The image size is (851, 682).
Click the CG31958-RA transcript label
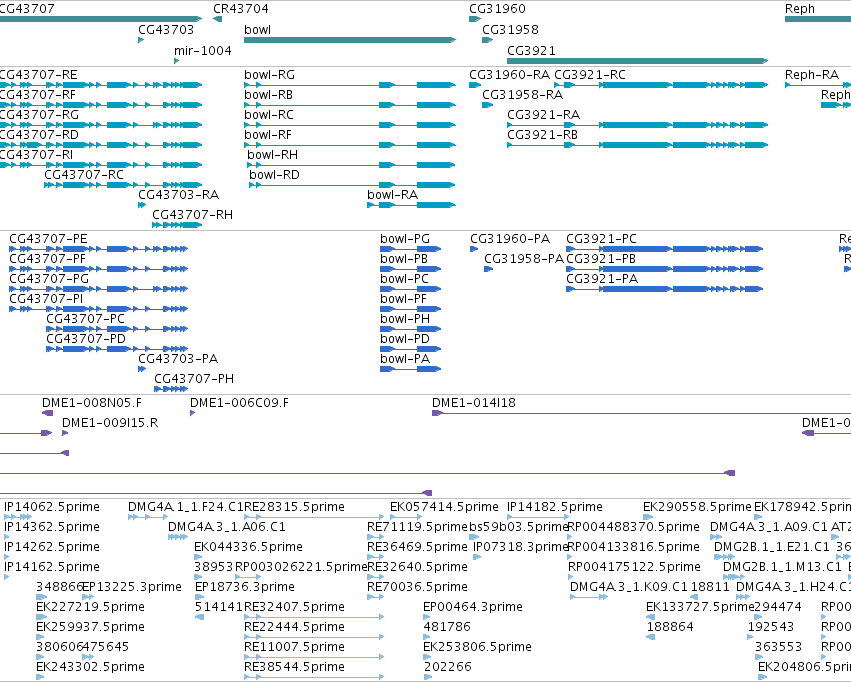(523, 95)
